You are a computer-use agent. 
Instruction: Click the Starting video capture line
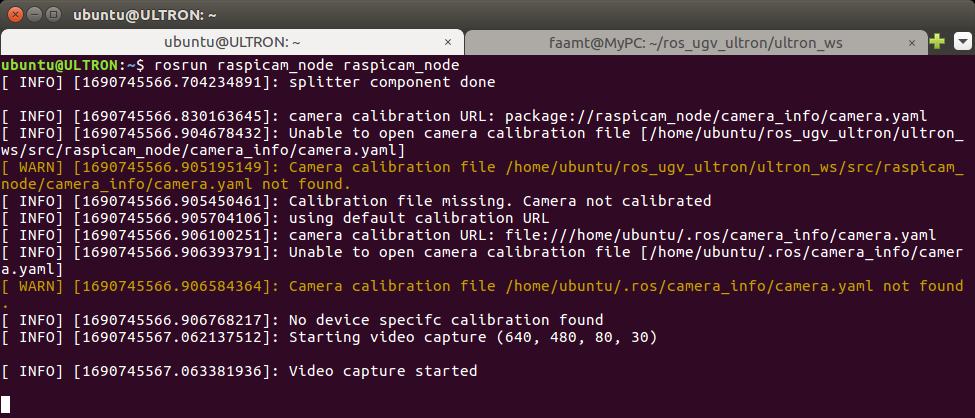coord(329,337)
